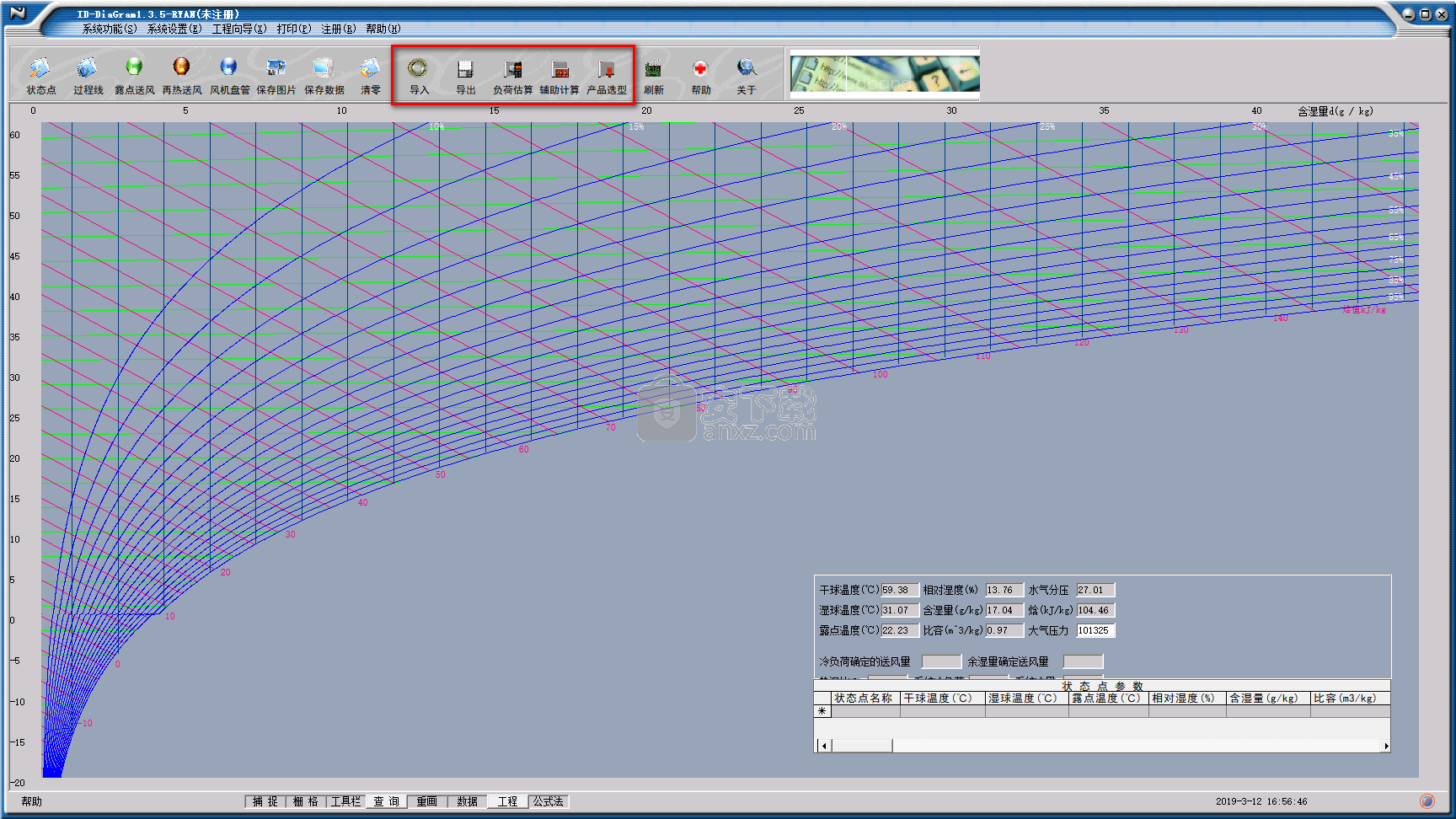Click table scrollbar right arrow
Viewport: 1456px width, 819px height.
tap(1384, 746)
